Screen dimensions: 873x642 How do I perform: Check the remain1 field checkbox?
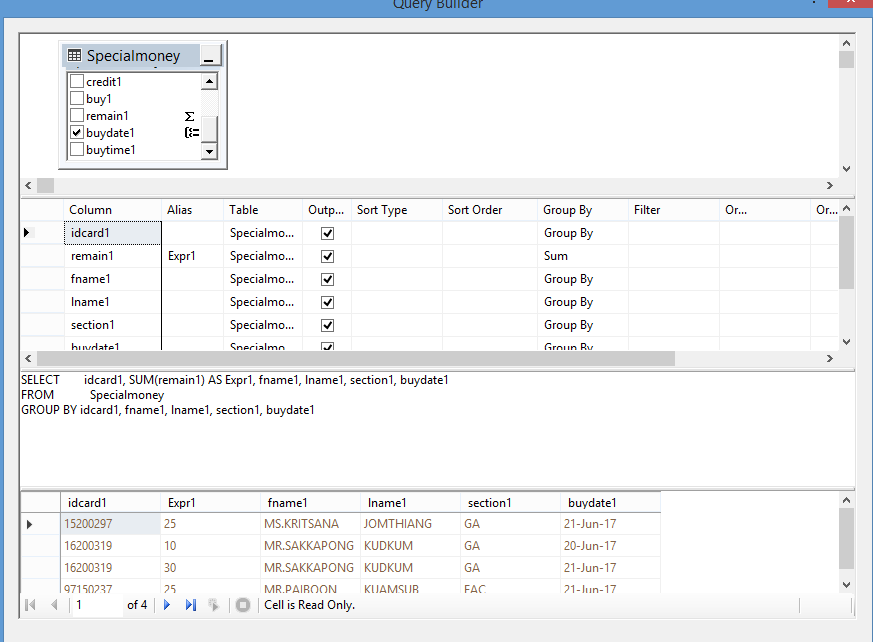pyautogui.click(x=77, y=115)
